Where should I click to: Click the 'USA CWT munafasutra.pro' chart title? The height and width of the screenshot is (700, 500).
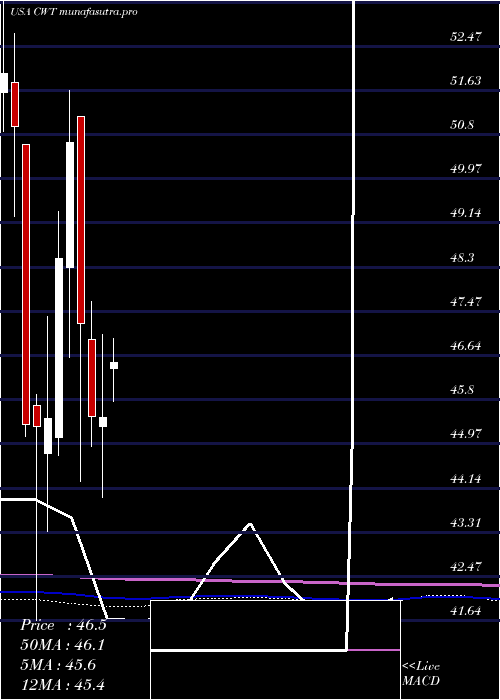[74, 12]
